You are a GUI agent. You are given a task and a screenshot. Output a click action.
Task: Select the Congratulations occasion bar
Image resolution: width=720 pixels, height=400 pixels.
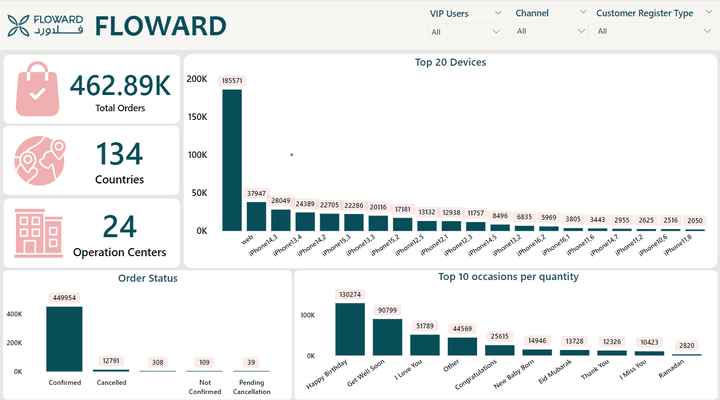point(500,350)
